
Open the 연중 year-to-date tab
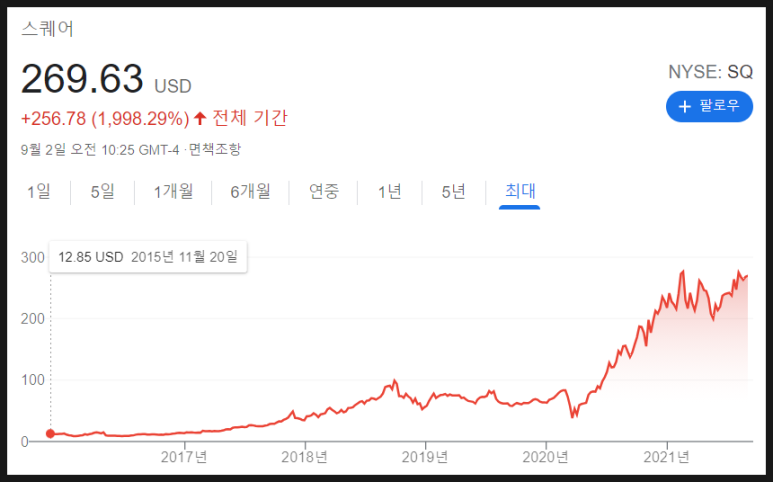point(324,191)
